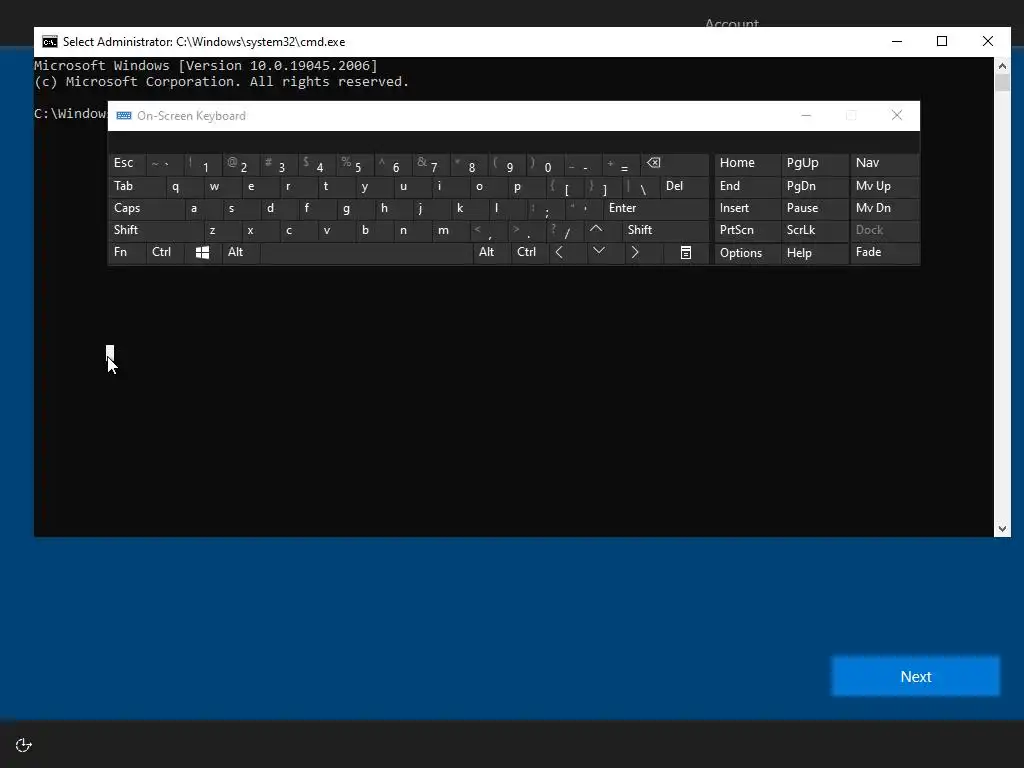Tap the backslash key
Image resolution: width=1024 pixels, height=768 pixels.
click(640, 187)
